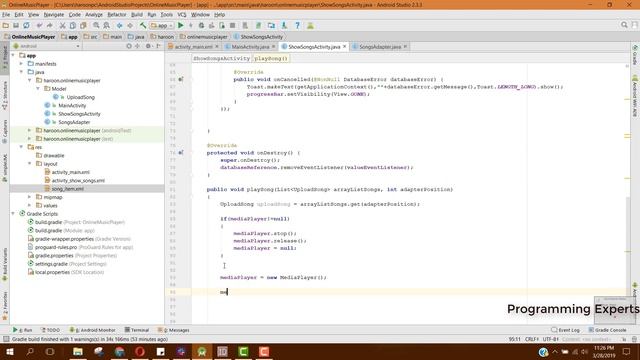Collapse the Gradle Scripts node
The height and width of the screenshot is (360, 640).
point(13,213)
